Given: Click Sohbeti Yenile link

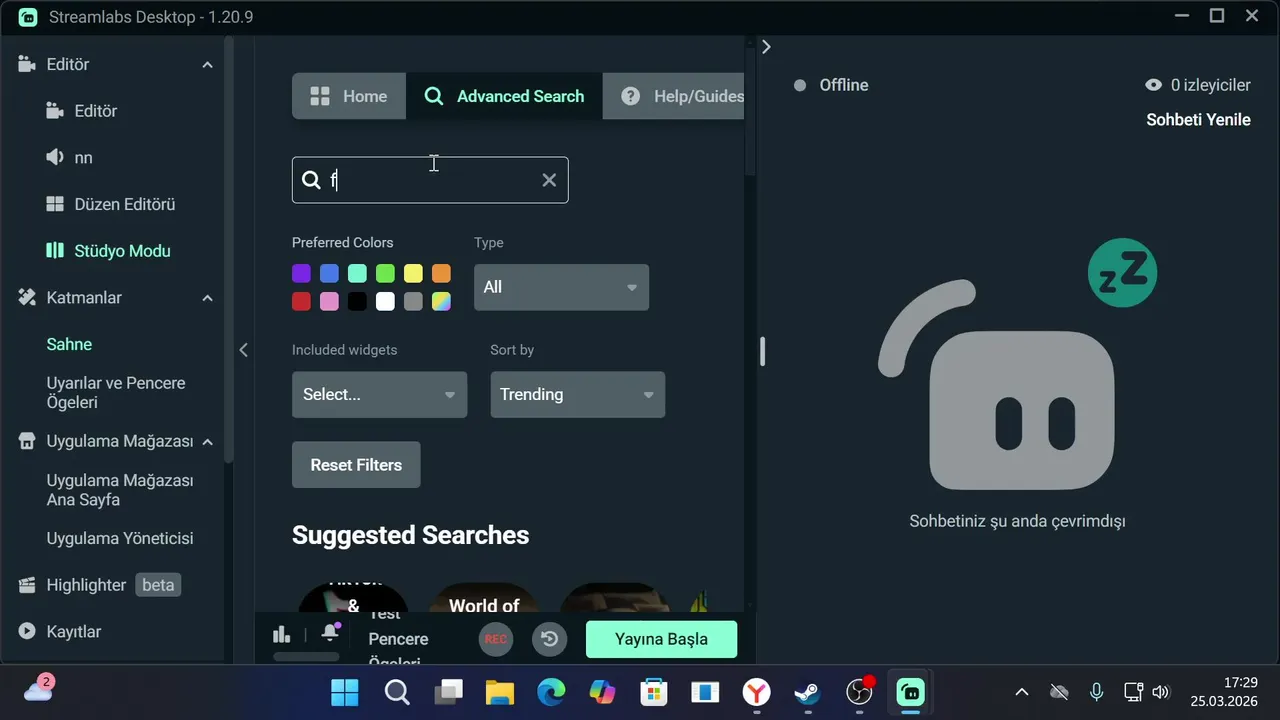Looking at the screenshot, I should [1198, 120].
